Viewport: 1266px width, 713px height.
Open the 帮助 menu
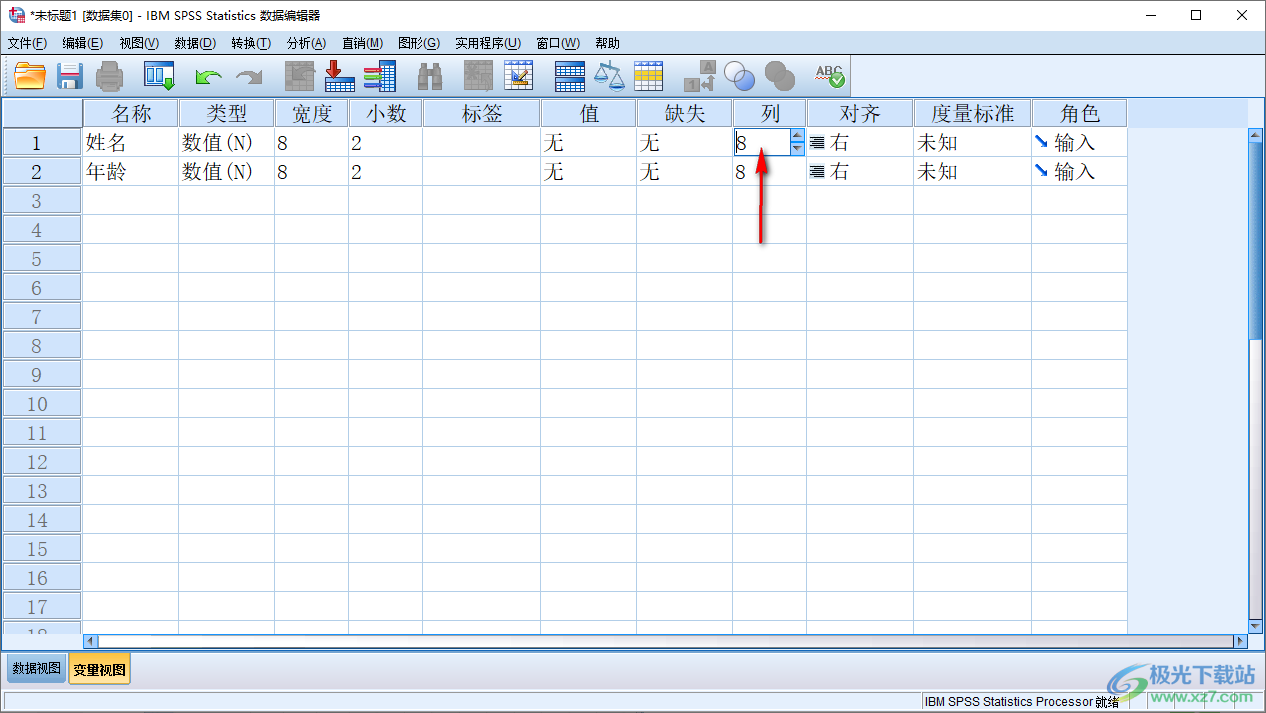pyautogui.click(x=607, y=43)
